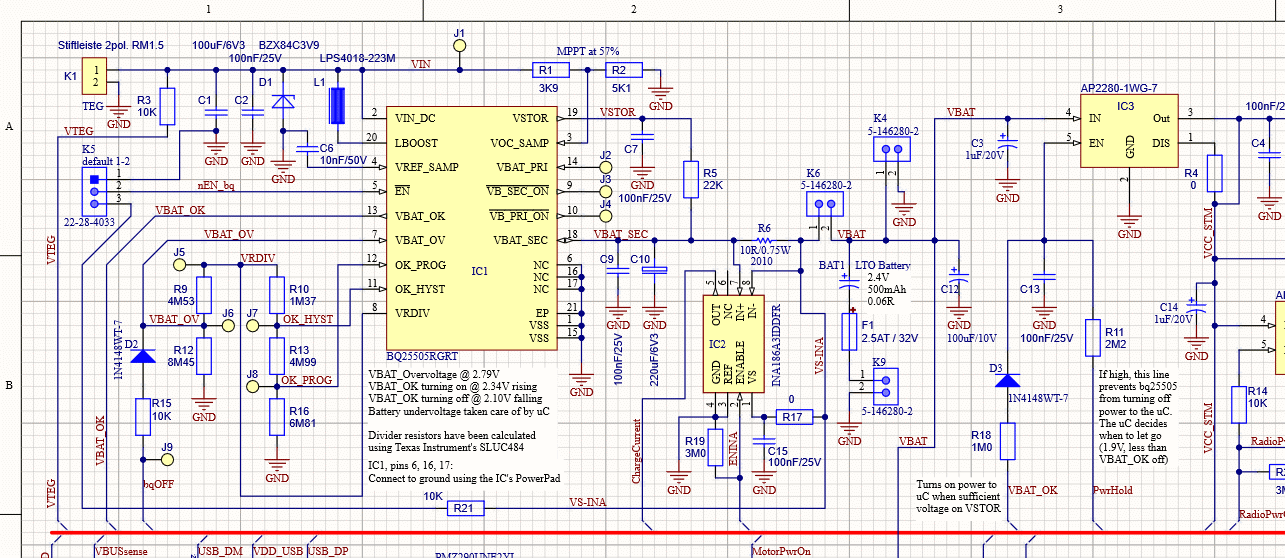Select diode D3 symbol

point(1009,379)
